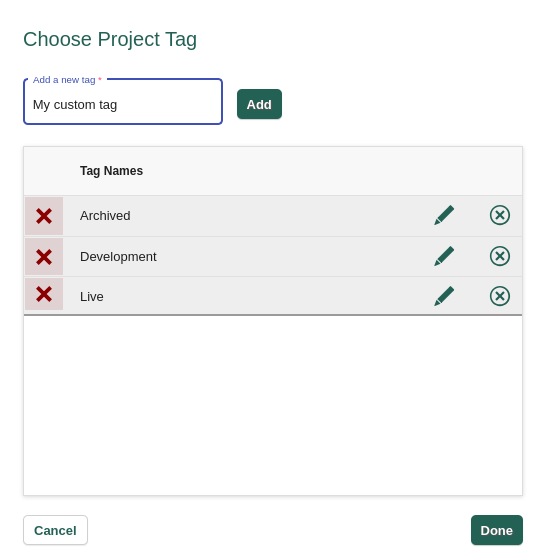Screen dimensions: 542x560
Task: Delete the Archived tag using circled X
Action: [x=500, y=215]
